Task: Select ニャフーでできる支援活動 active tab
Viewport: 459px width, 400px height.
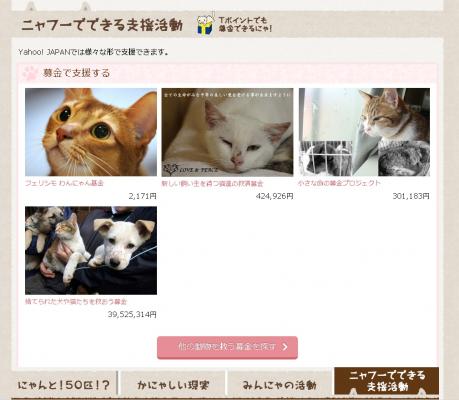Action: 387,381
